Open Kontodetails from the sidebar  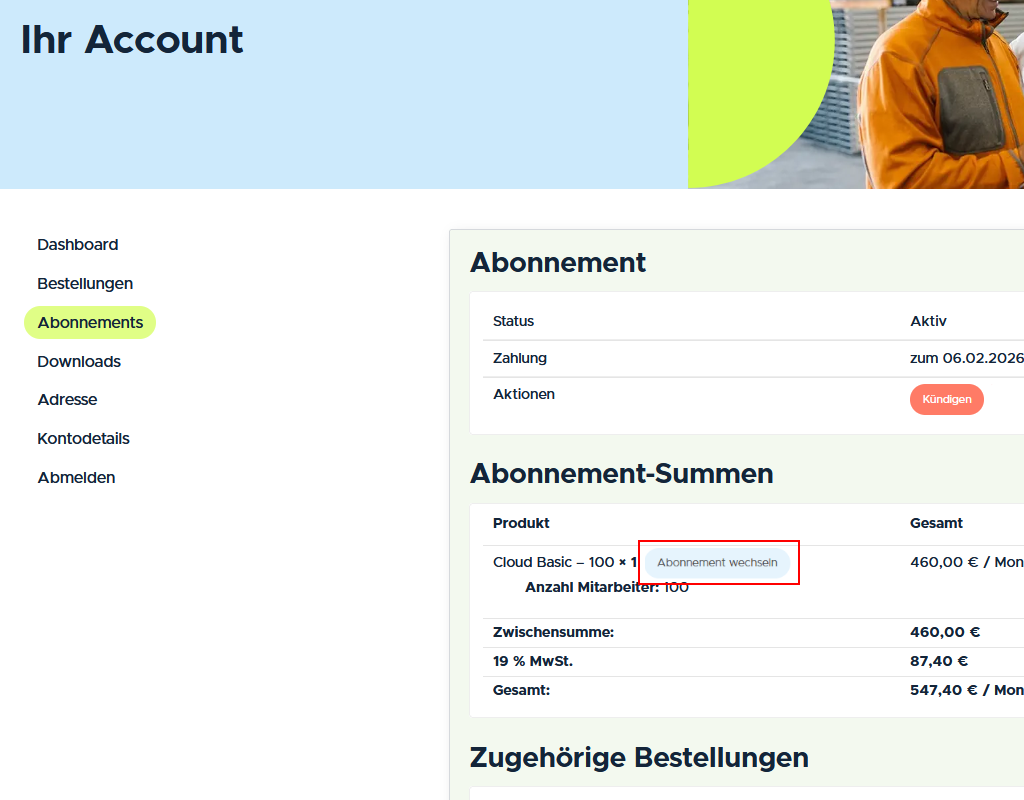coord(83,438)
